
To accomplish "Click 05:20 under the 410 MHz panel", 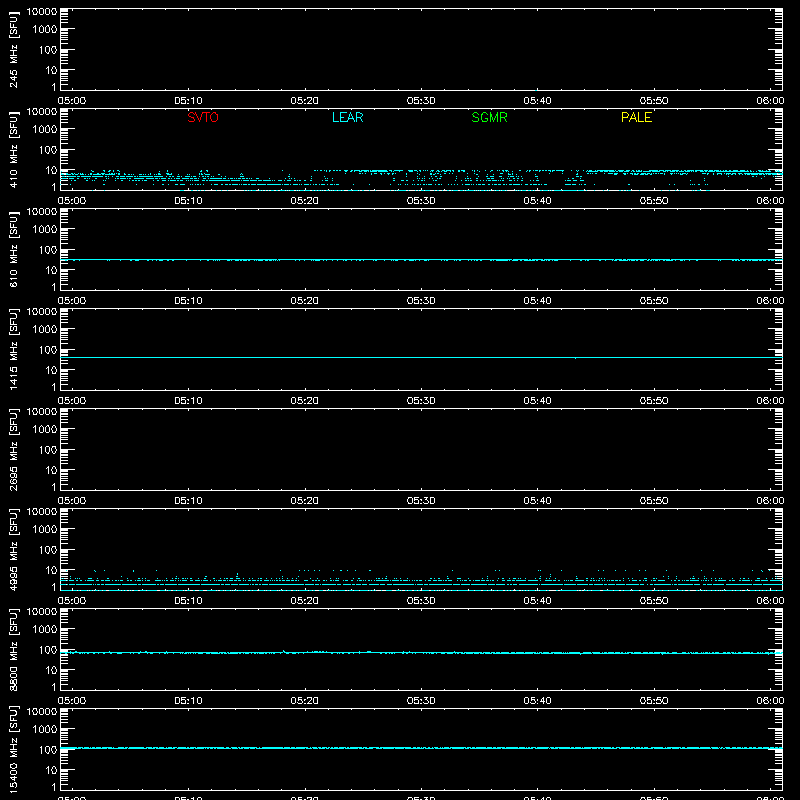I will tap(305, 201).
